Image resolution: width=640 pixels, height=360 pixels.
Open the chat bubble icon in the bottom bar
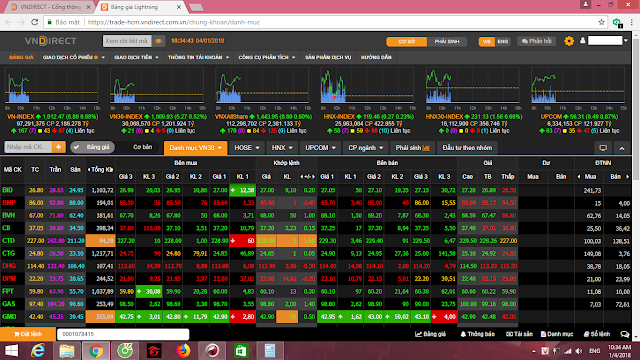click(624, 334)
